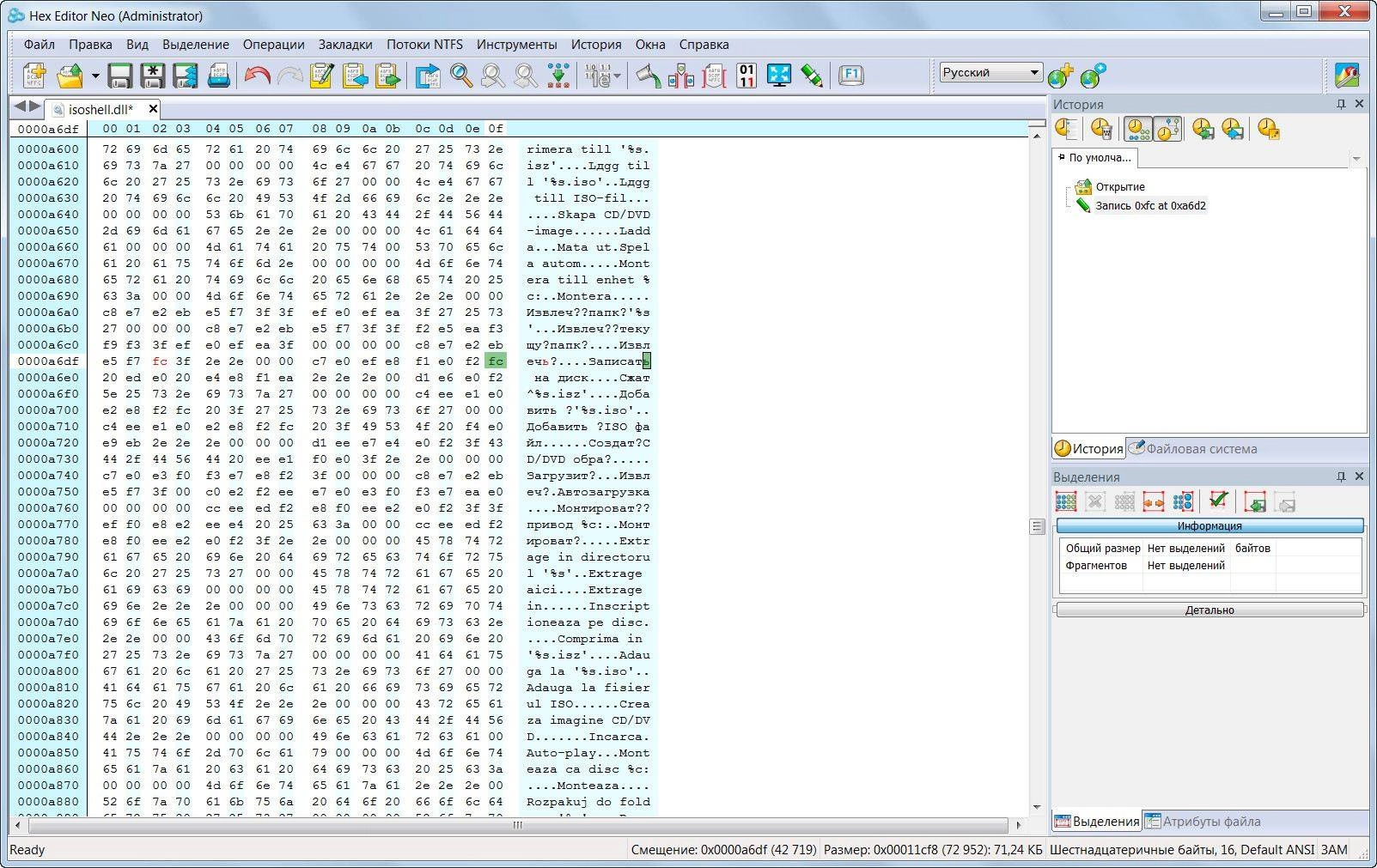Click the settings wrench icon at far right

[x=1347, y=76]
